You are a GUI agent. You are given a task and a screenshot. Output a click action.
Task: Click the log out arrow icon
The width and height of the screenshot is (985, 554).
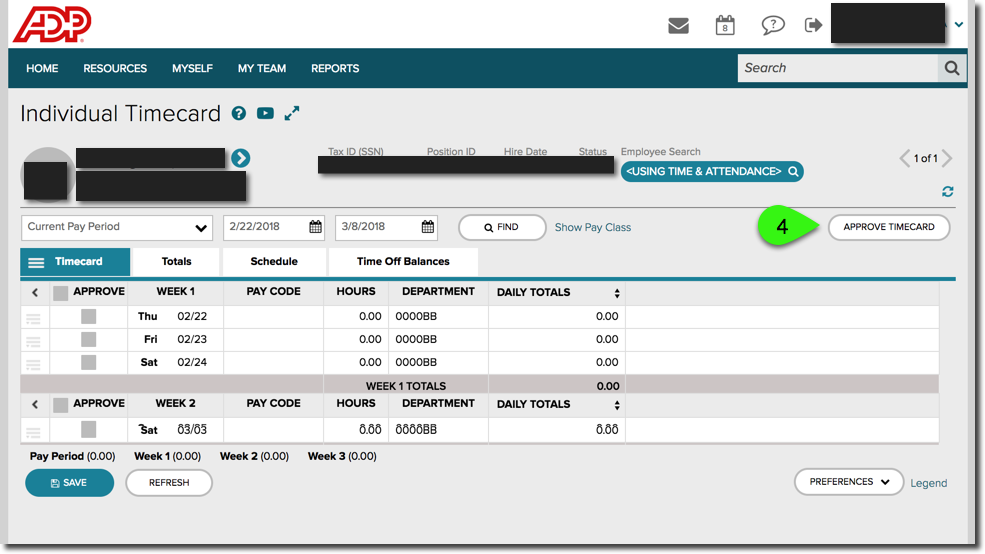pyautogui.click(x=813, y=25)
